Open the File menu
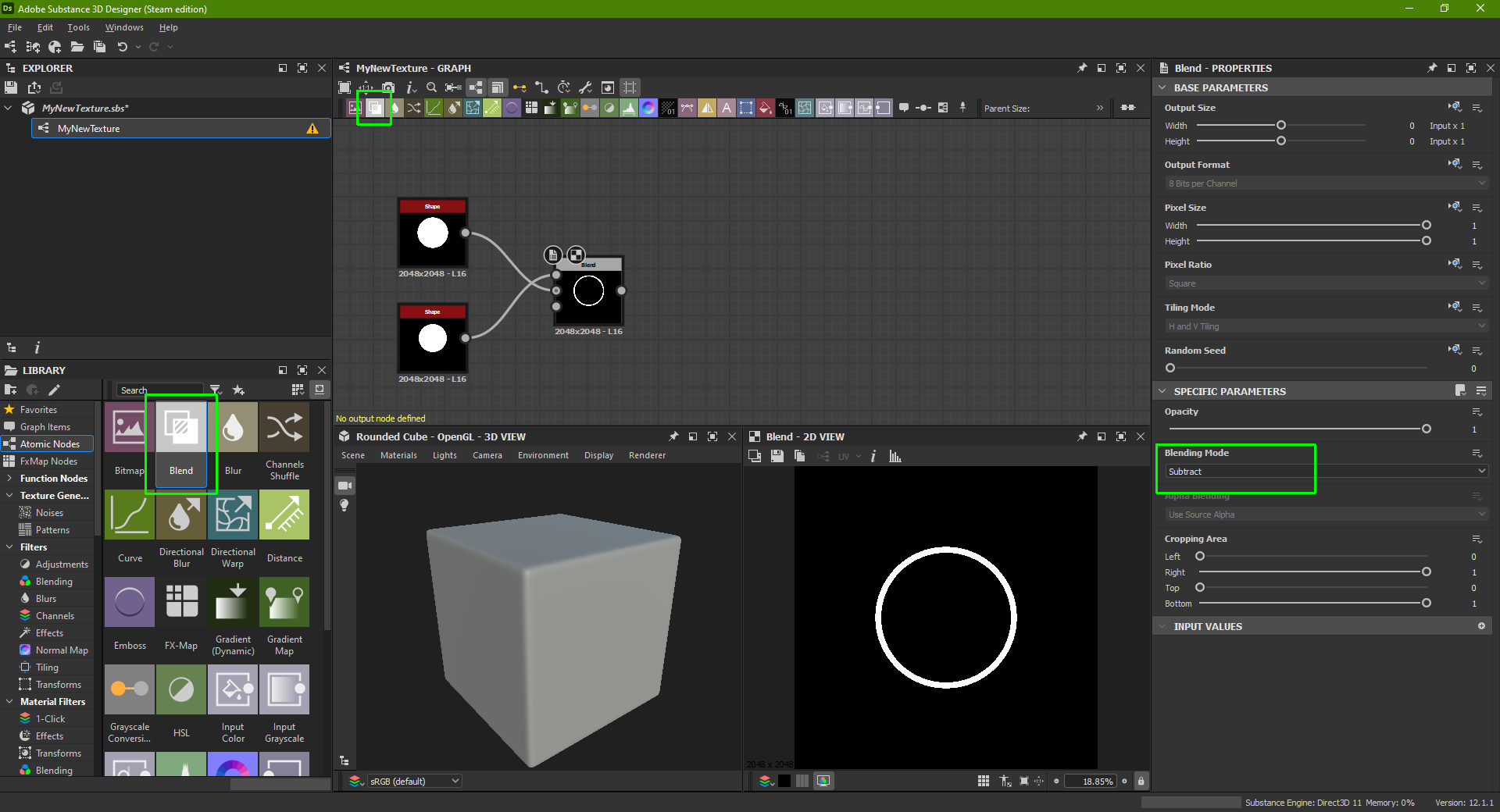The image size is (1500, 812). 15,27
